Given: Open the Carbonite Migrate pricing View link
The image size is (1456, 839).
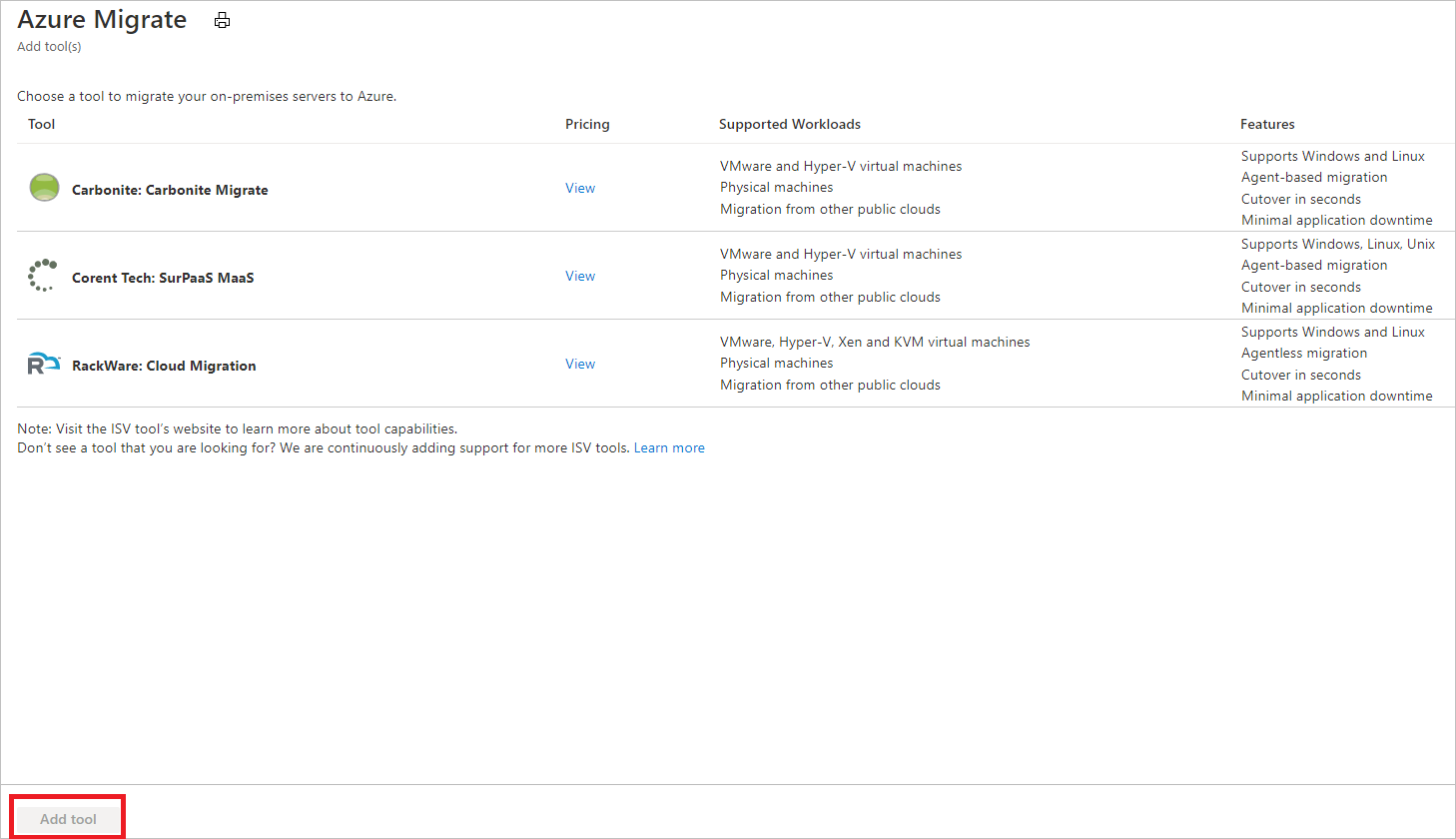Looking at the screenshot, I should point(580,188).
